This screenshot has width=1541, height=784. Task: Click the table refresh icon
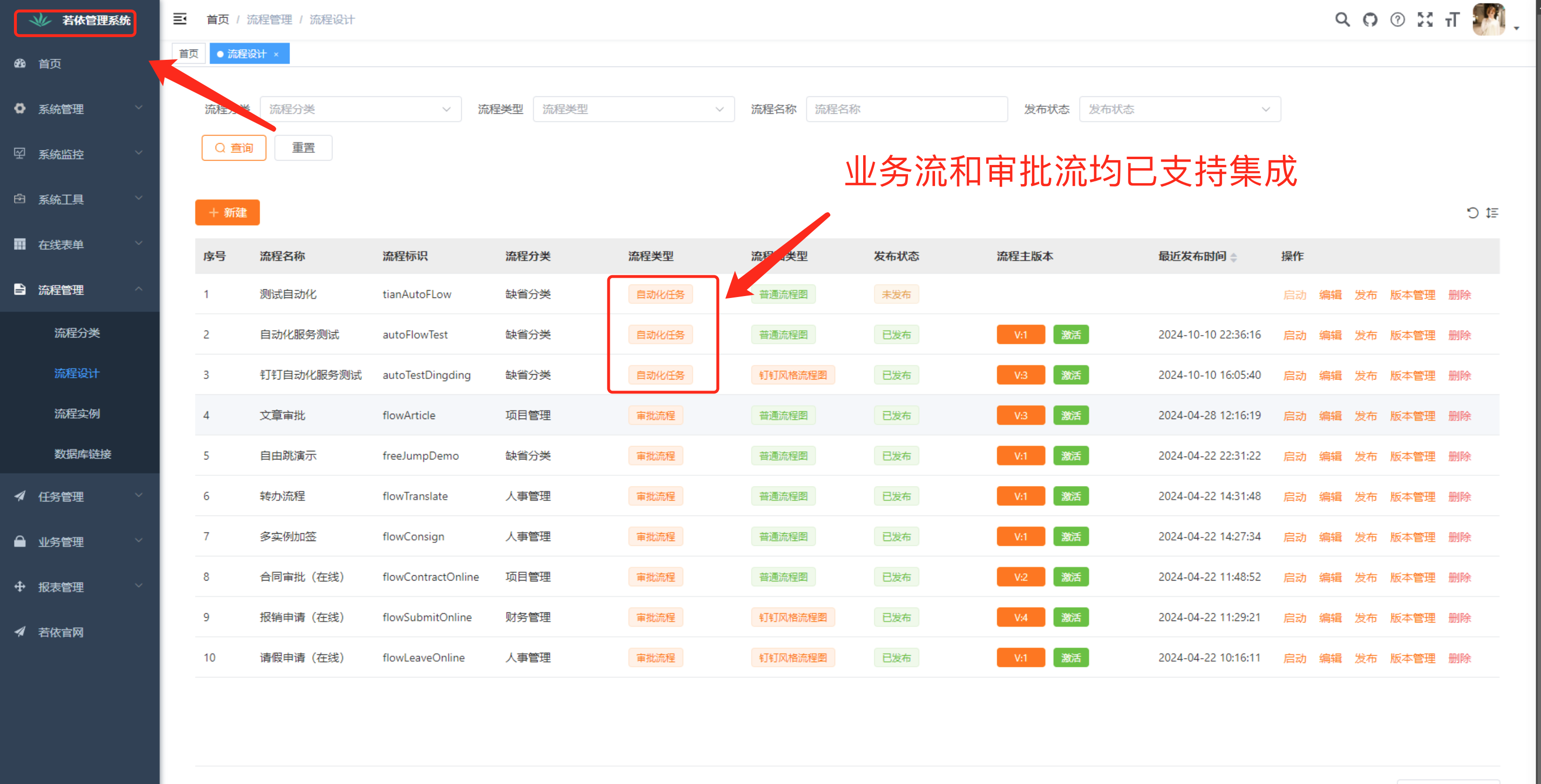(x=1472, y=213)
